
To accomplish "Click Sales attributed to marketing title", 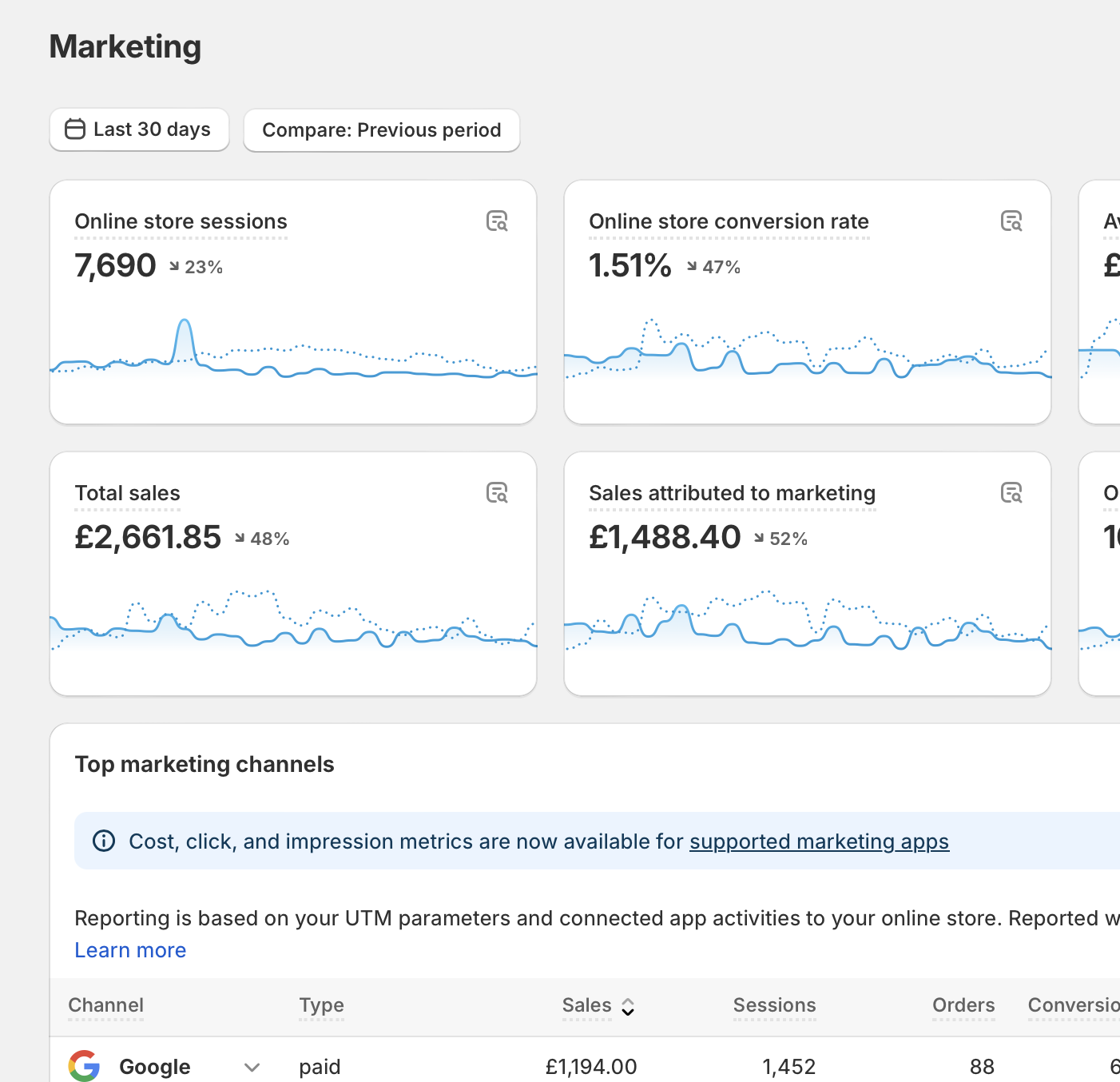I will pyautogui.click(x=732, y=493).
